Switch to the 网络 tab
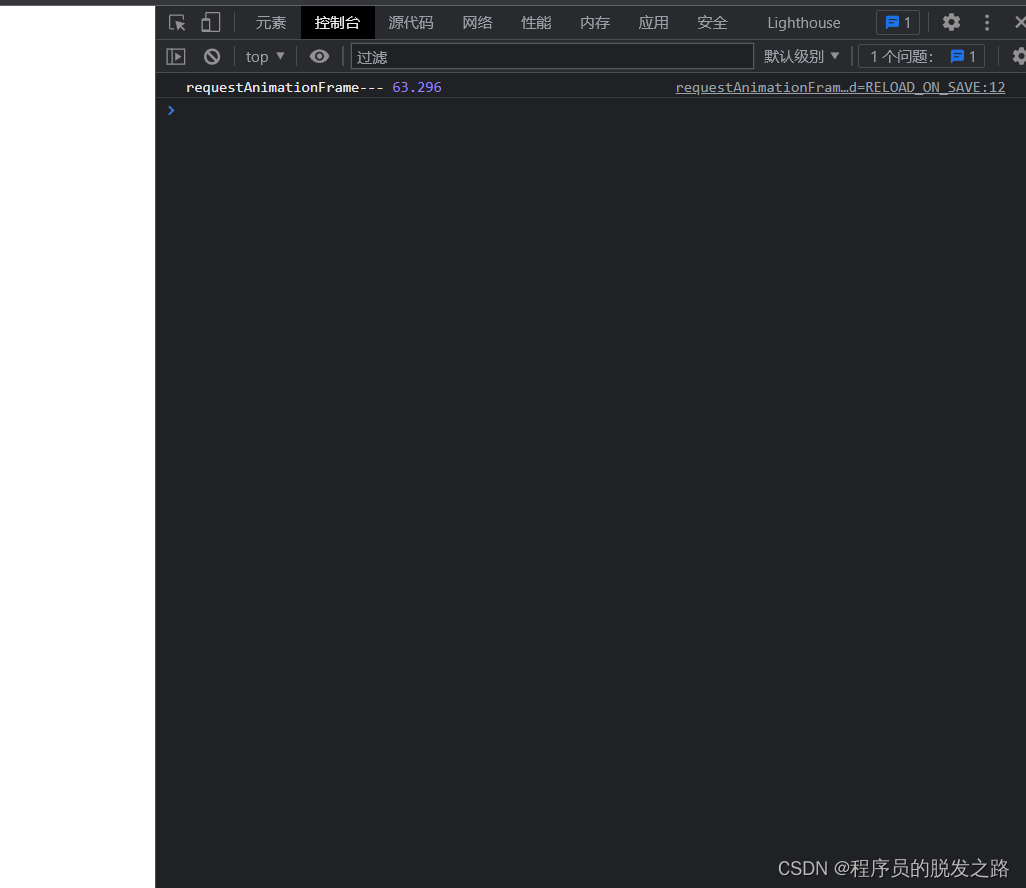The image size is (1026, 888). tap(477, 22)
